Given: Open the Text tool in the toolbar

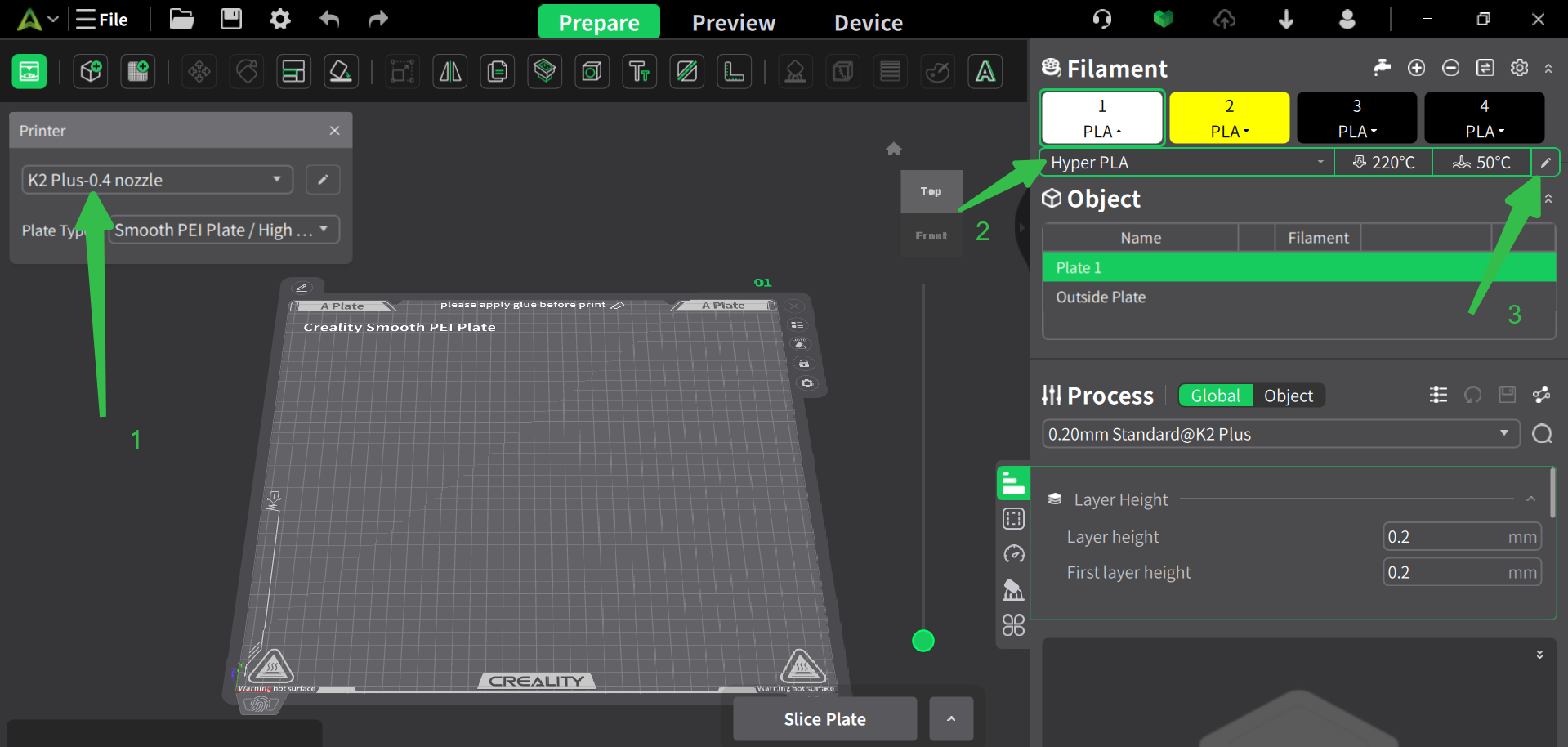Looking at the screenshot, I should [640, 72].
